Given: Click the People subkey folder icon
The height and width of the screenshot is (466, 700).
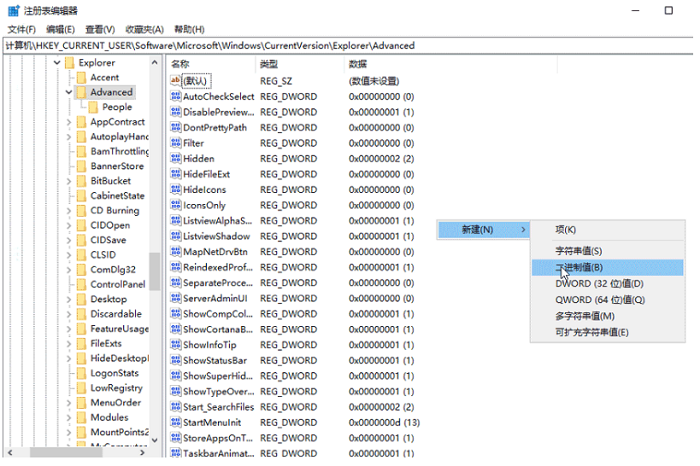Looking at the screenshot, I should [92, 107].
